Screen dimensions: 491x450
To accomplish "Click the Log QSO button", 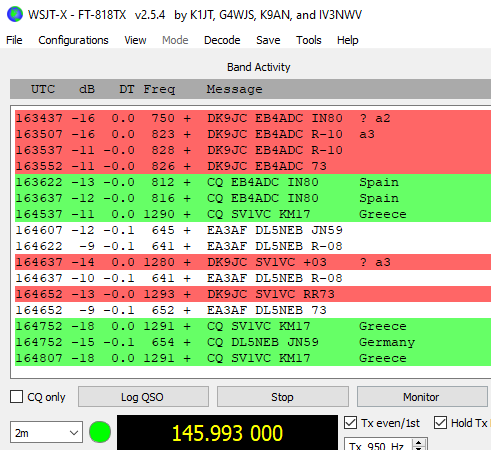I will [143, 397].
